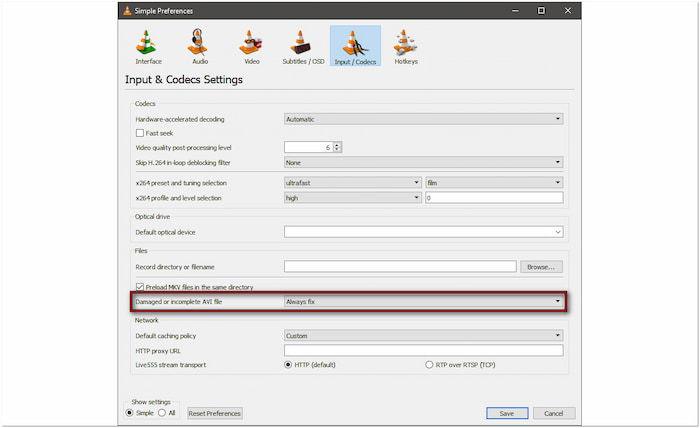Minimize the Simple Preferences window
Viewport: 700px width, 428px height.
pyautogui.click(x=515, y=11)
